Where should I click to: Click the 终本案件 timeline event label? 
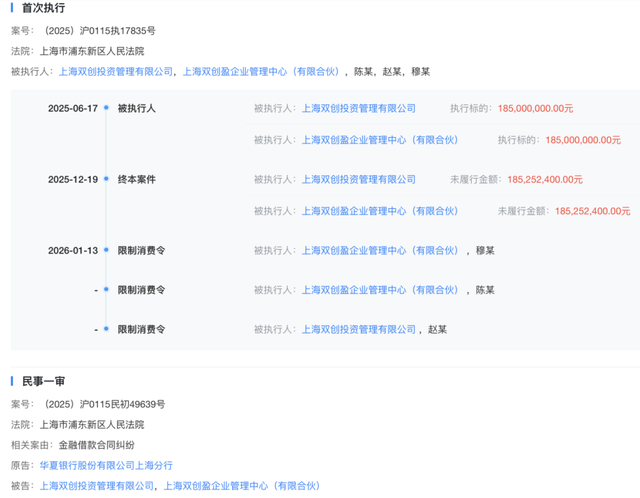(137, 180)
